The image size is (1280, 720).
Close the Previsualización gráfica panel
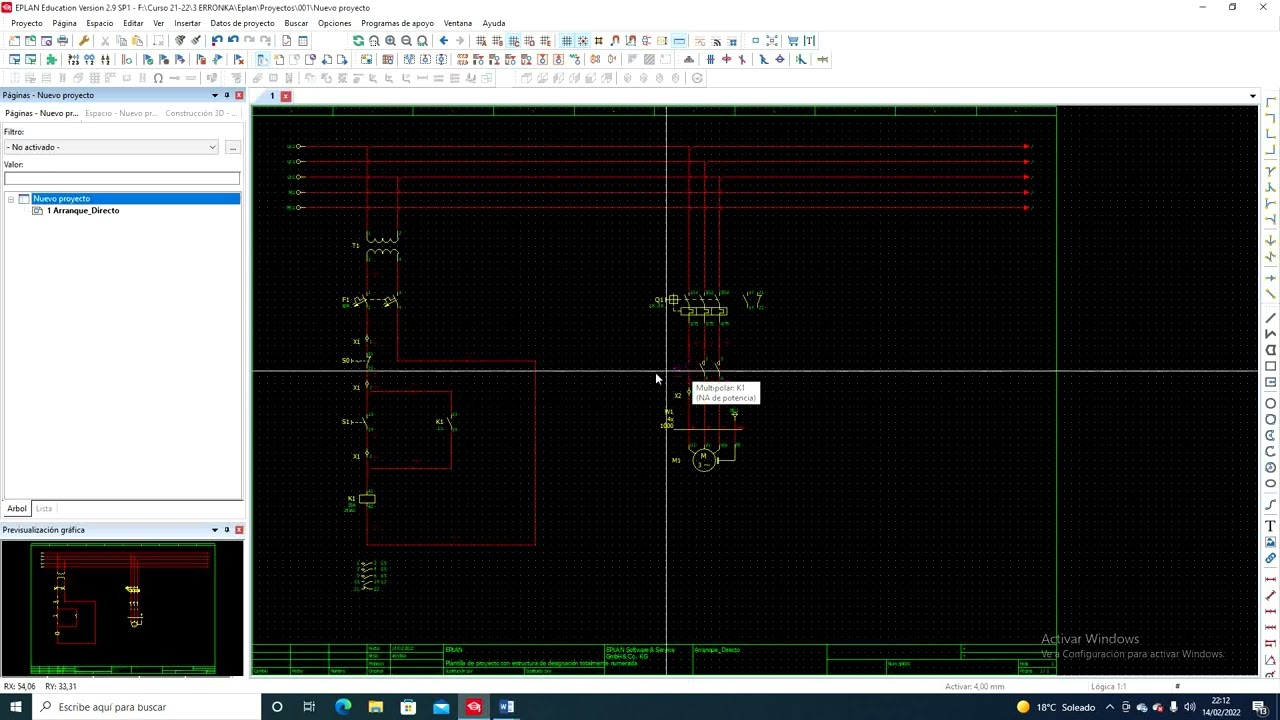coord(239,530)
